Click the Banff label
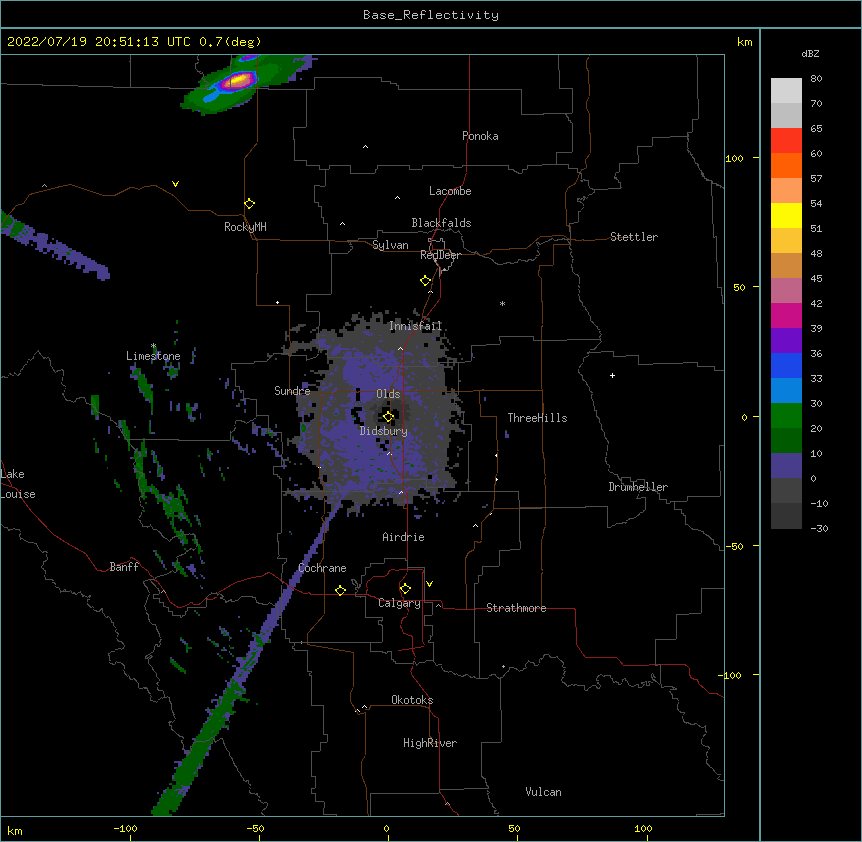The height and width of the screenshot is (842, 862). point(124,567)
